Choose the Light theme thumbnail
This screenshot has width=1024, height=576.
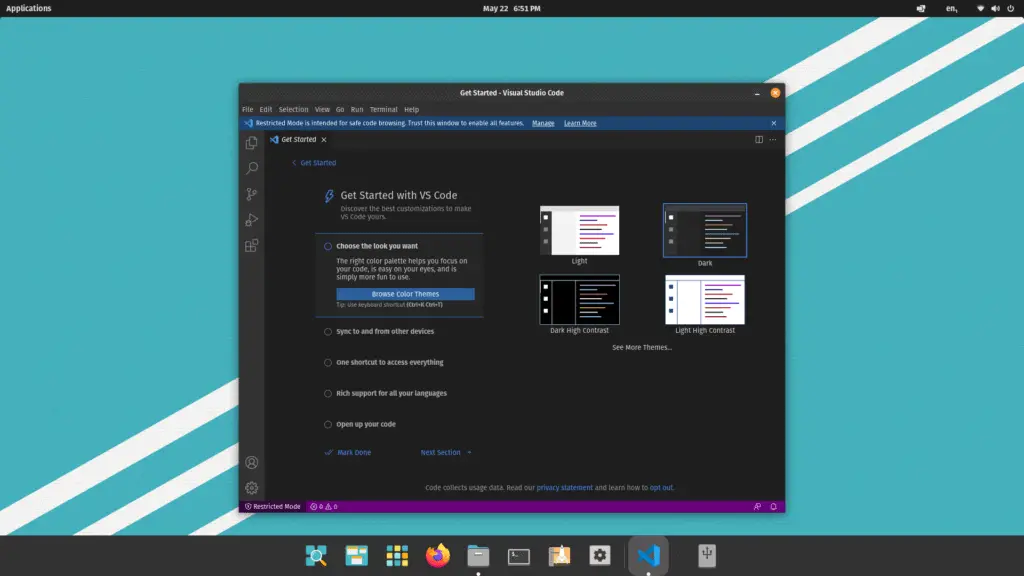click(579, 231)
